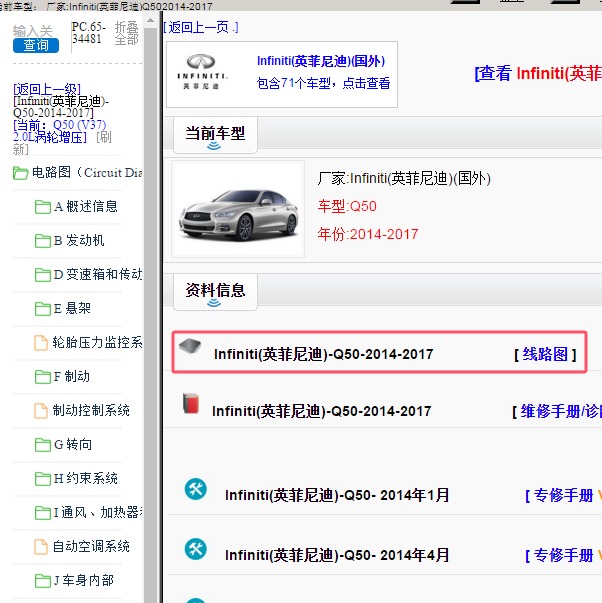Open the A 概述信息 tree item
602x603 pixels.
point(85,207)
